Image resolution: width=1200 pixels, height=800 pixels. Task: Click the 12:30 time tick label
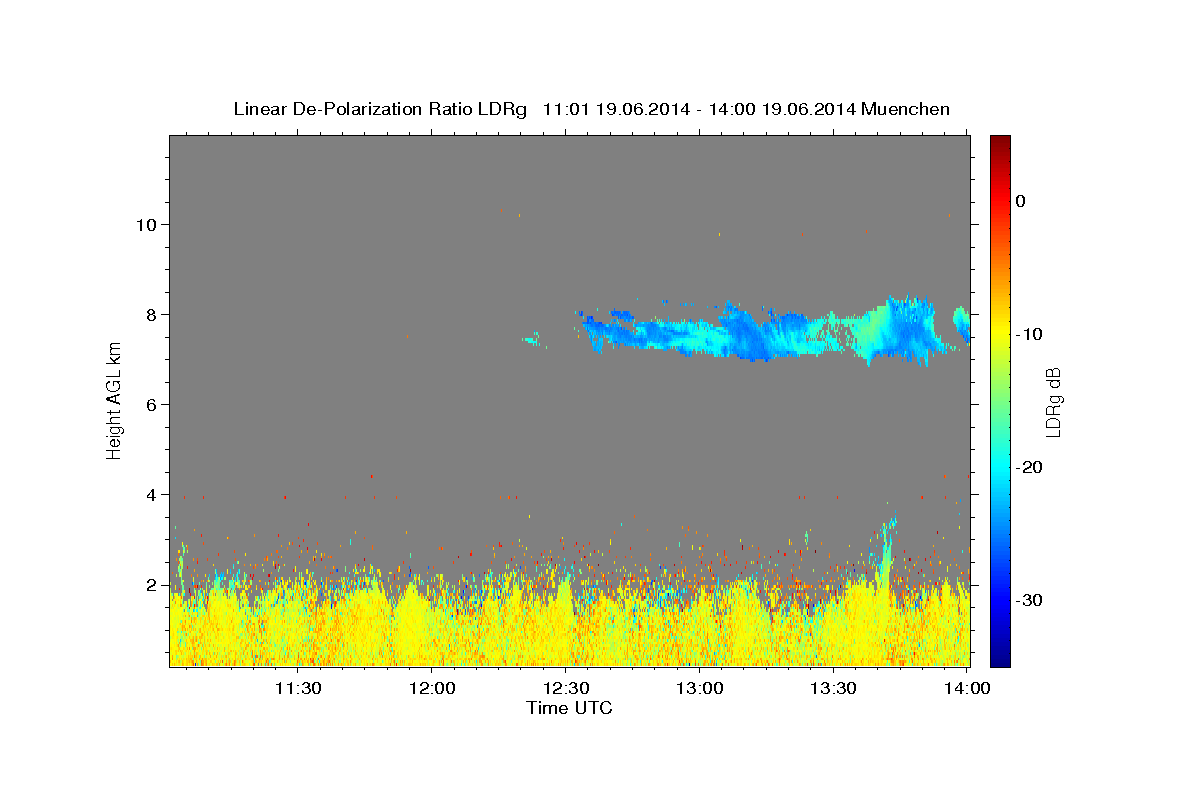(566, 688)
